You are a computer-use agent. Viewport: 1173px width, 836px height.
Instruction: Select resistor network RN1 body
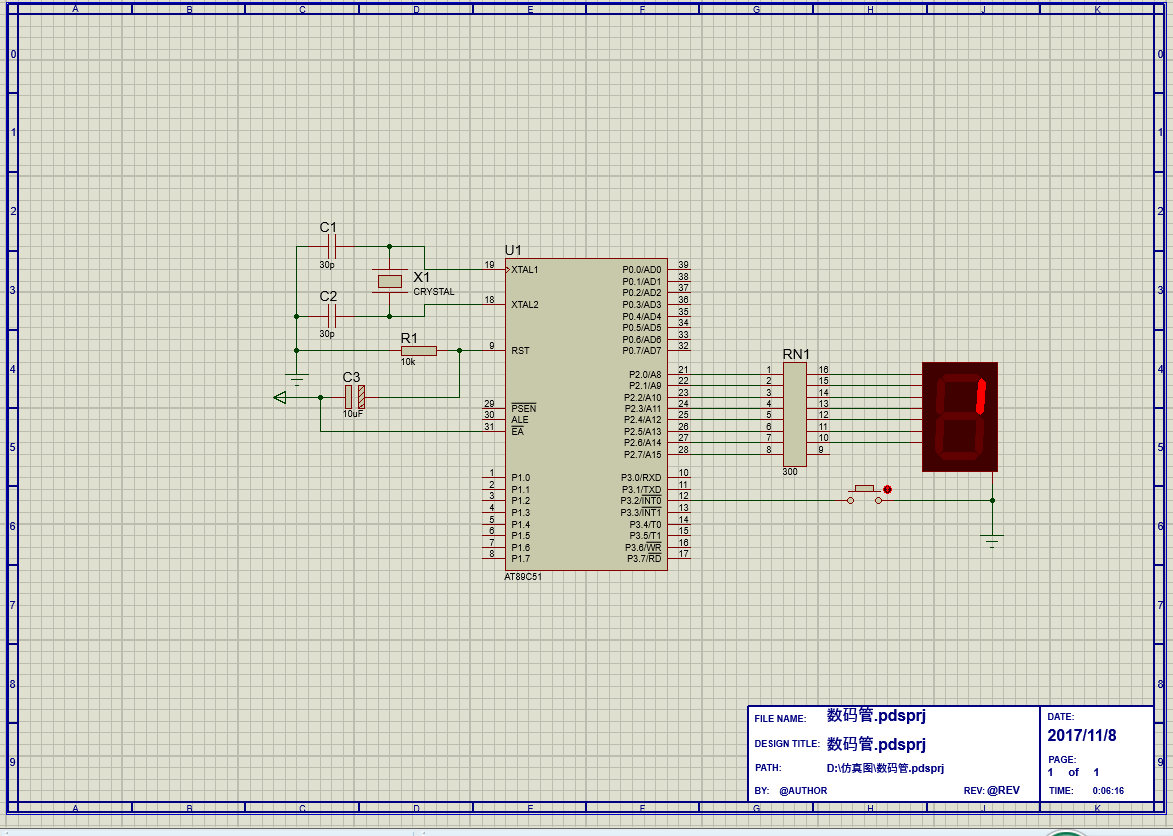click(795, 414)
